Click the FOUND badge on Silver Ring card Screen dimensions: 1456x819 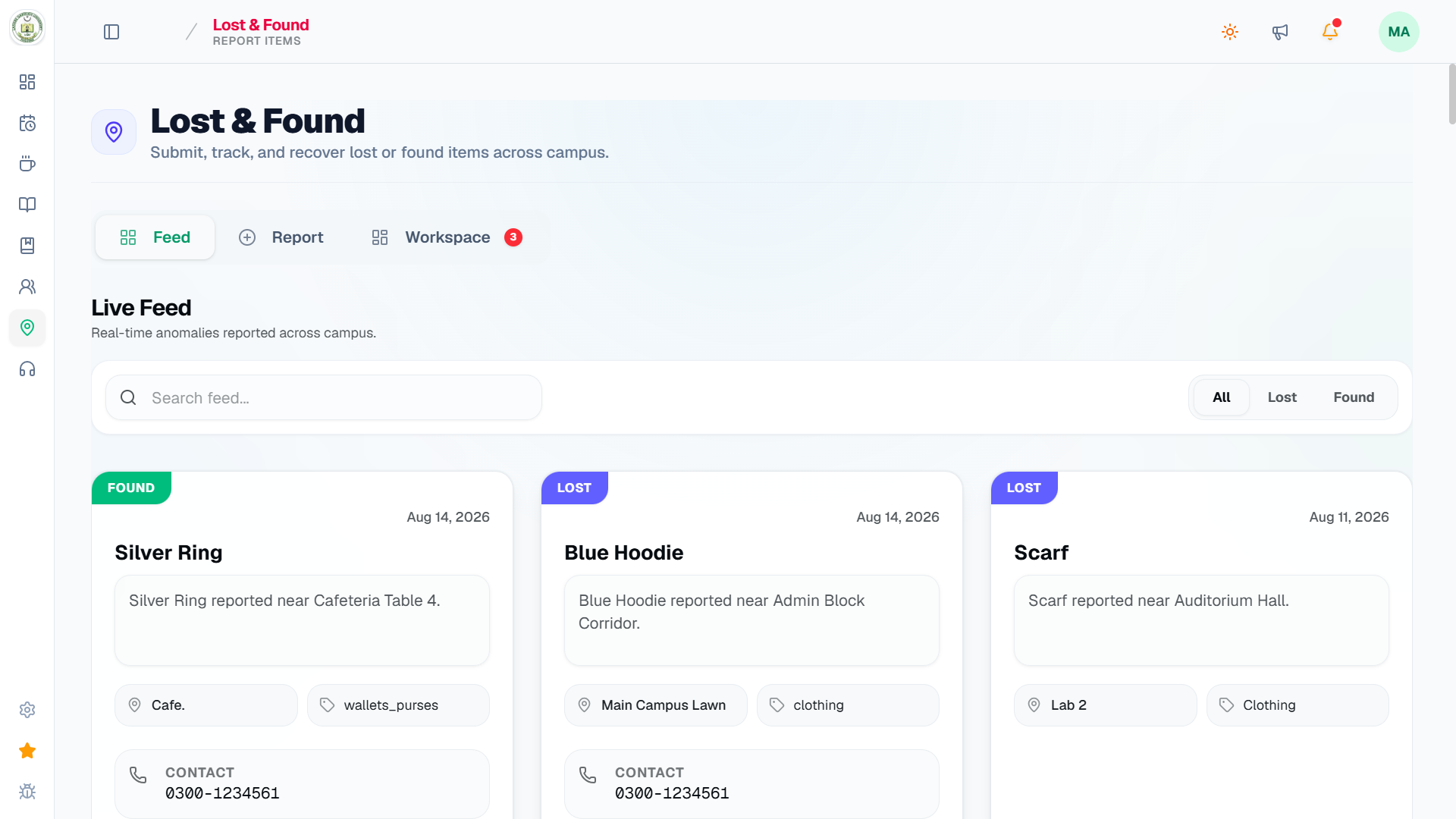(131, 488)
